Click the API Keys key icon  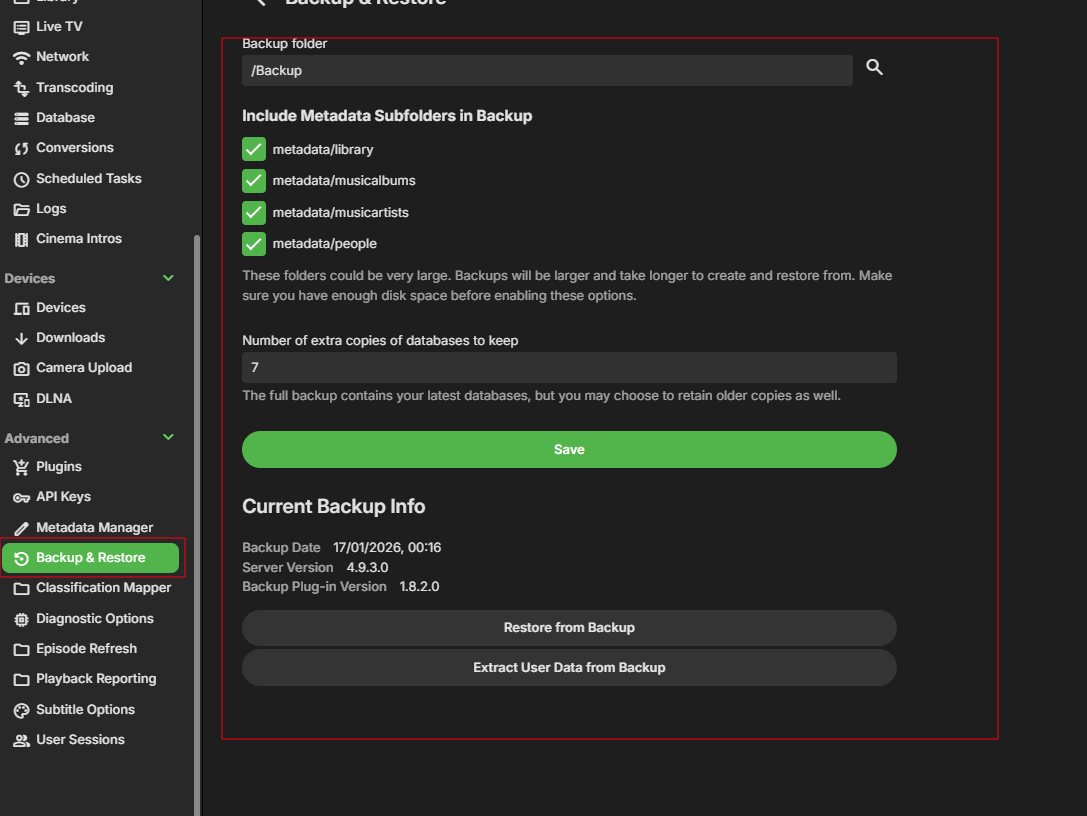point(21,497)
